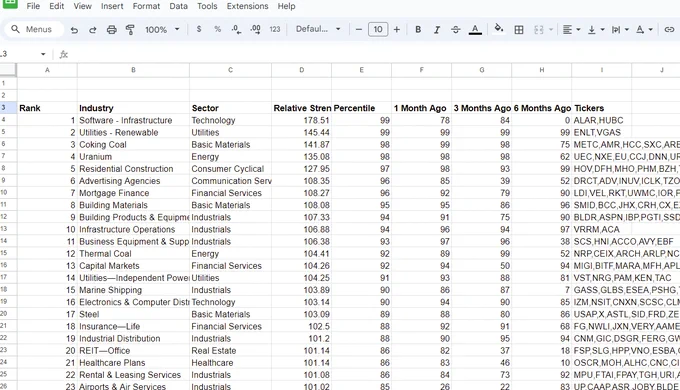Click the font size field showing 10
Viewport: 680px width, 390px height.
click(x=378, y=29)
